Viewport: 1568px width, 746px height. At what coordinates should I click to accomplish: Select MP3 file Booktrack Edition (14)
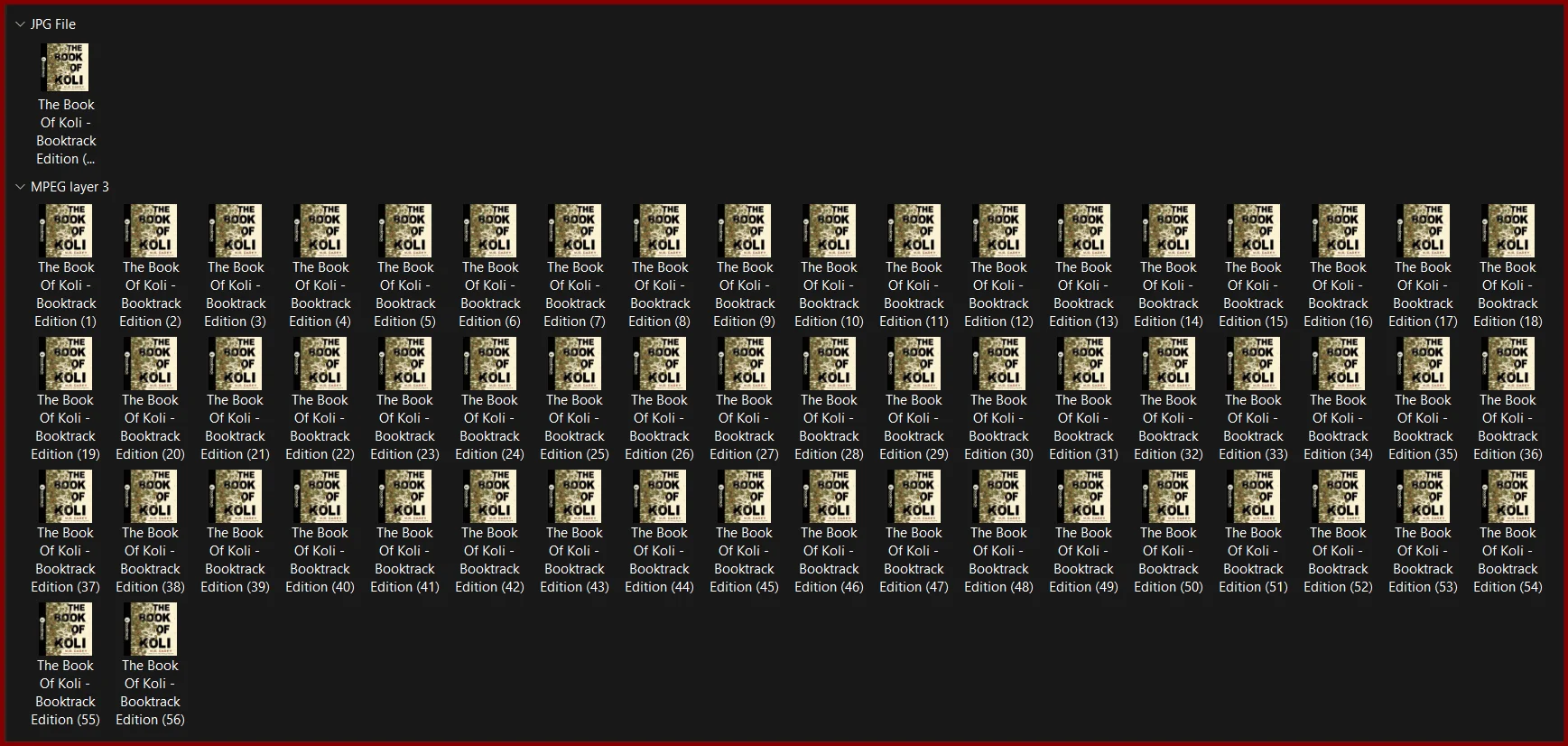pyautogui.click(x=1169, y=267)
